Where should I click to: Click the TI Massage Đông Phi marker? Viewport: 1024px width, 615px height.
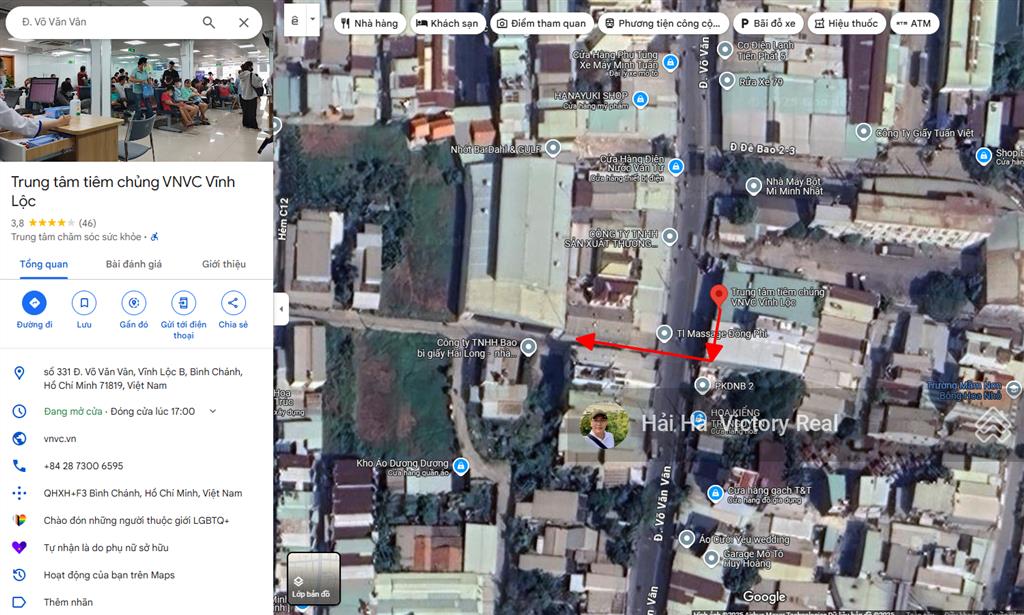click(x=664, y=334)
